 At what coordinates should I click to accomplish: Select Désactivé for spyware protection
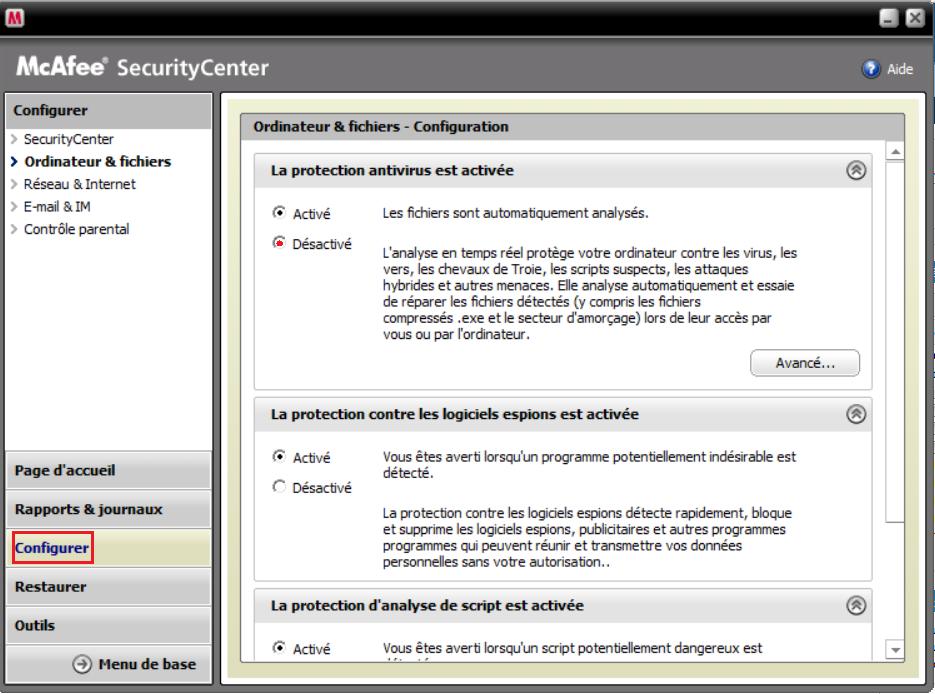[x=278, y=487]
